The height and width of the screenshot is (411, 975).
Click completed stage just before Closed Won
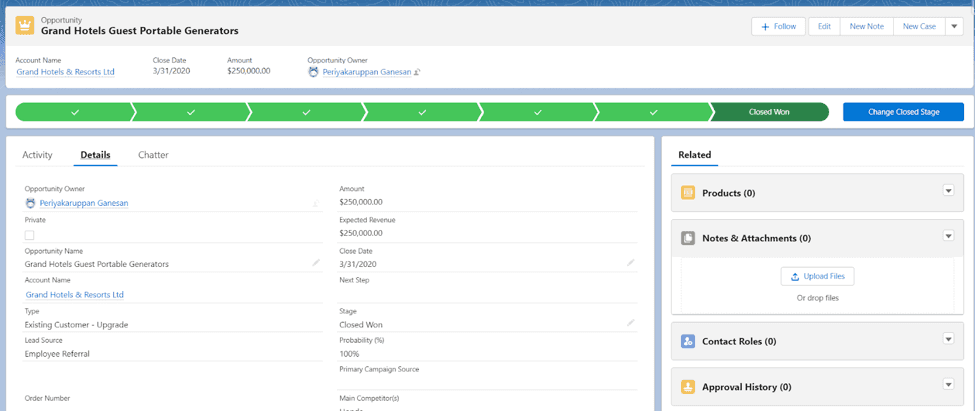(653, 112)
